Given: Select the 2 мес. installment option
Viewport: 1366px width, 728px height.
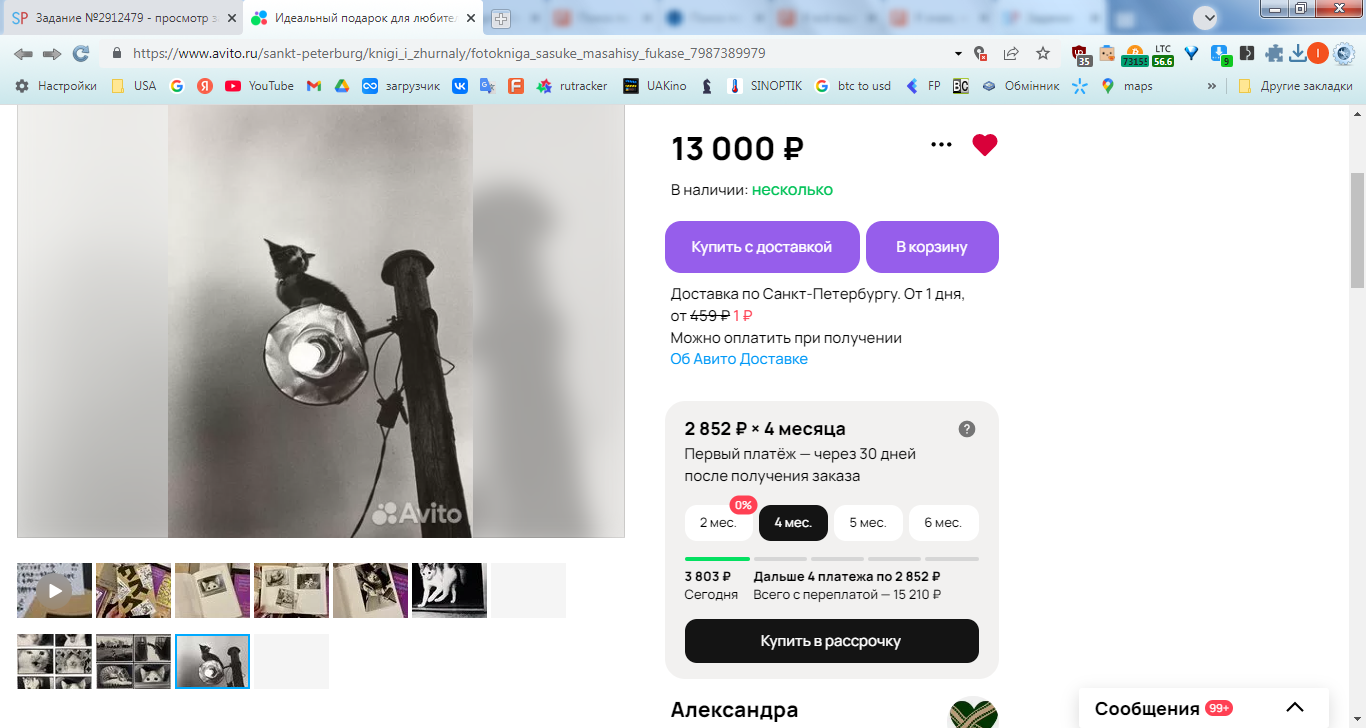Looking at the screenshot, I should pos(718,523).
